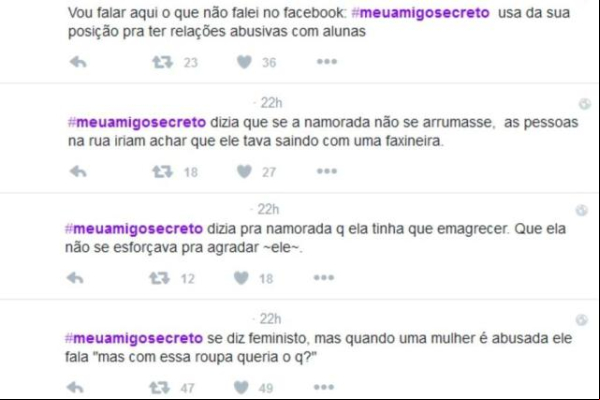Like the tweet with 36 likes
This screenshot has width=600, height=400.
pyautogui.click(x=244, y=62)
